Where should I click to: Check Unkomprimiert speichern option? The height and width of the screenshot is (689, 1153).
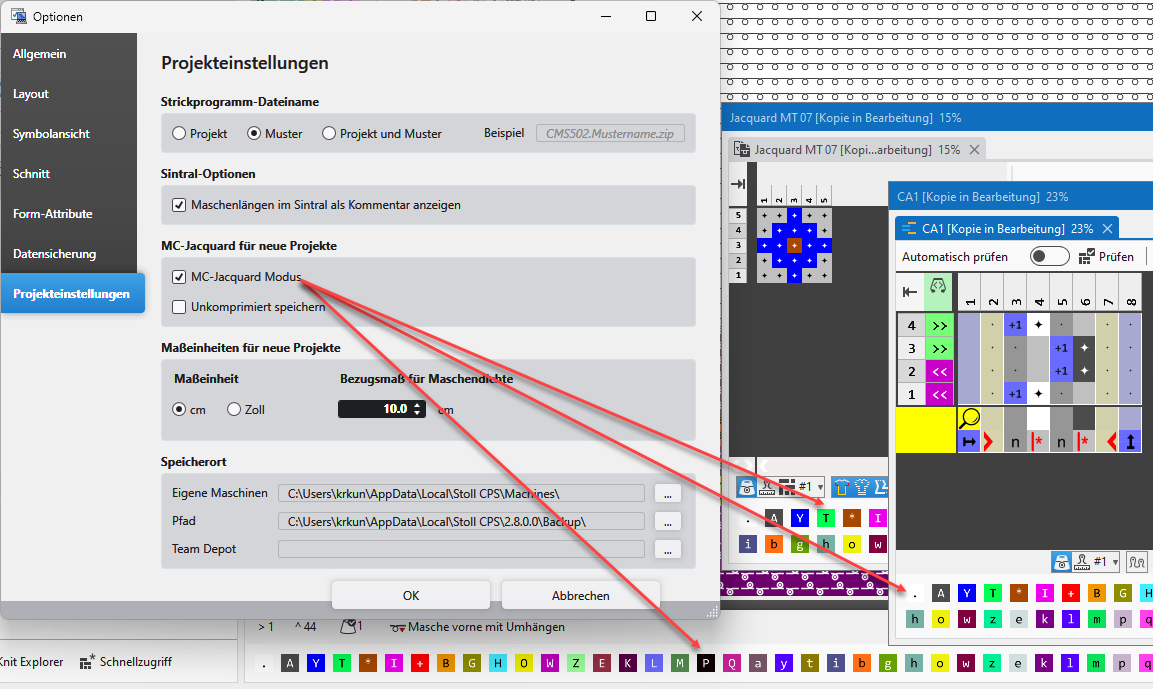pyautogui.click(x=179, y=307)
